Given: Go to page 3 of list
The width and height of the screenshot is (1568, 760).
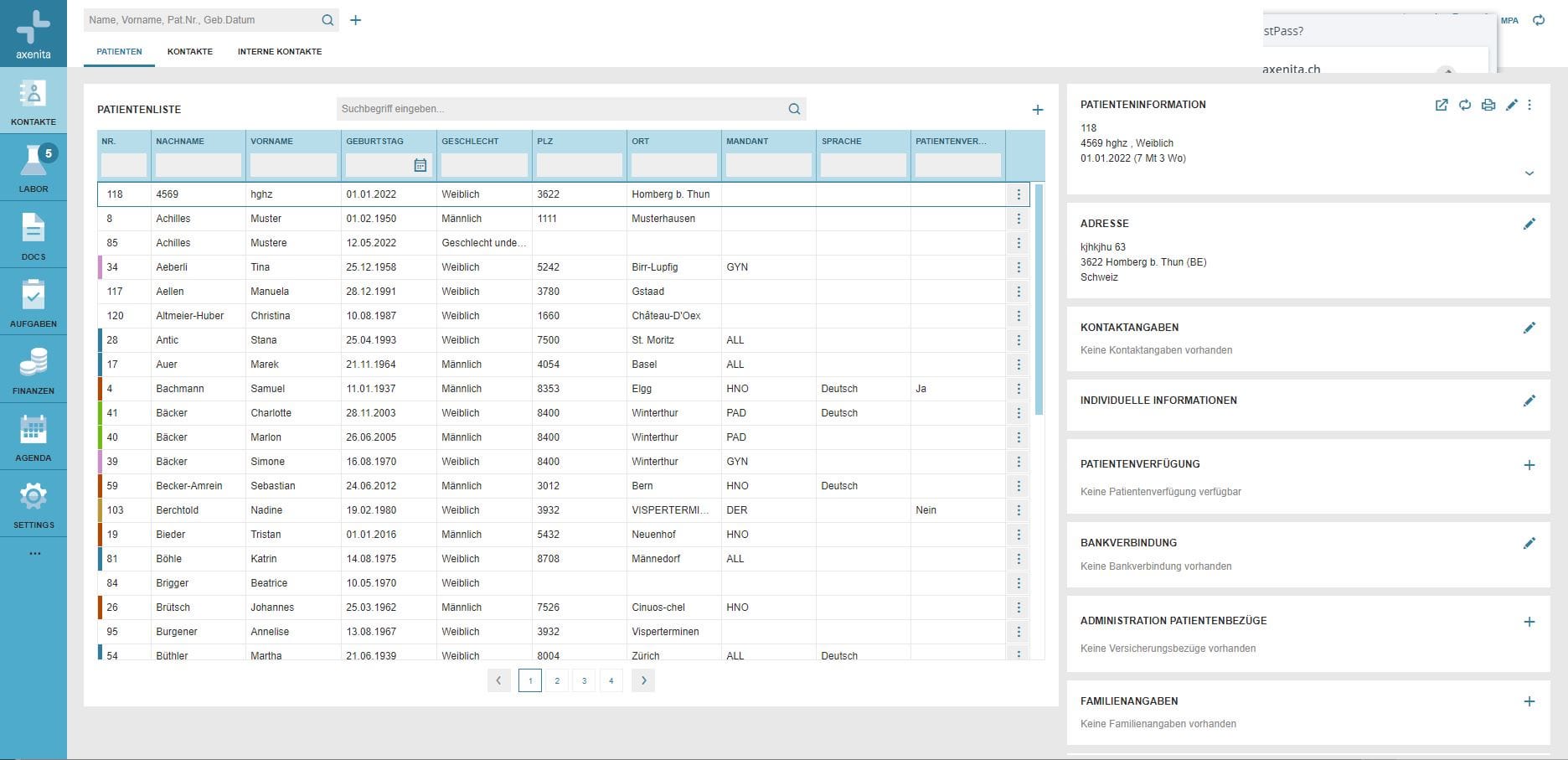Looking at the screenshot, I should point(584,680).
